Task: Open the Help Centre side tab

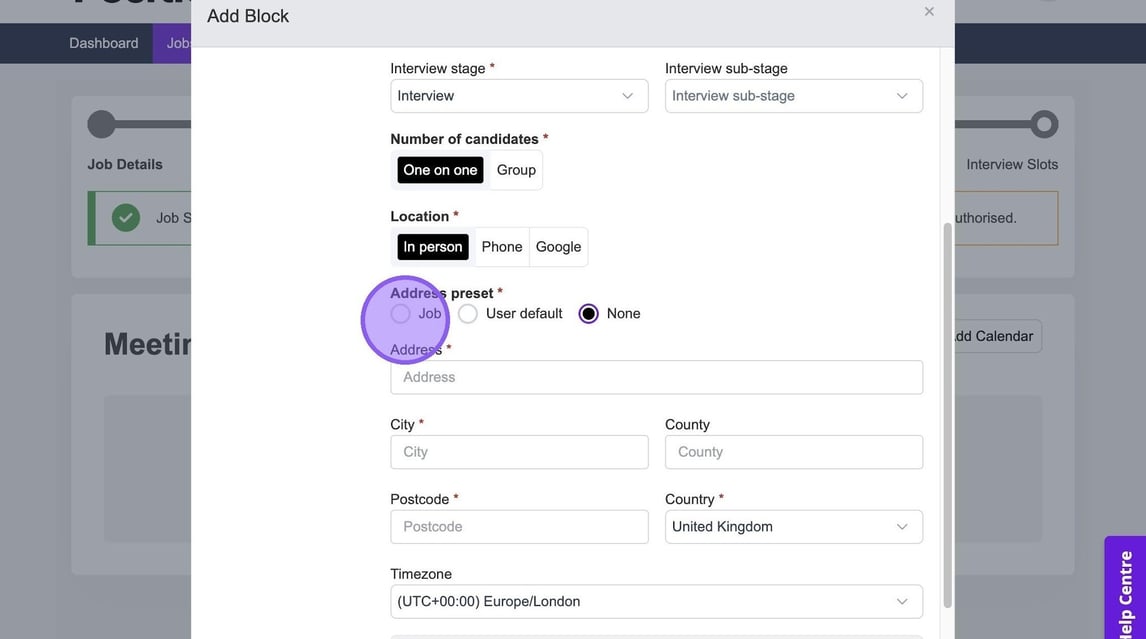Action: 1126,590
